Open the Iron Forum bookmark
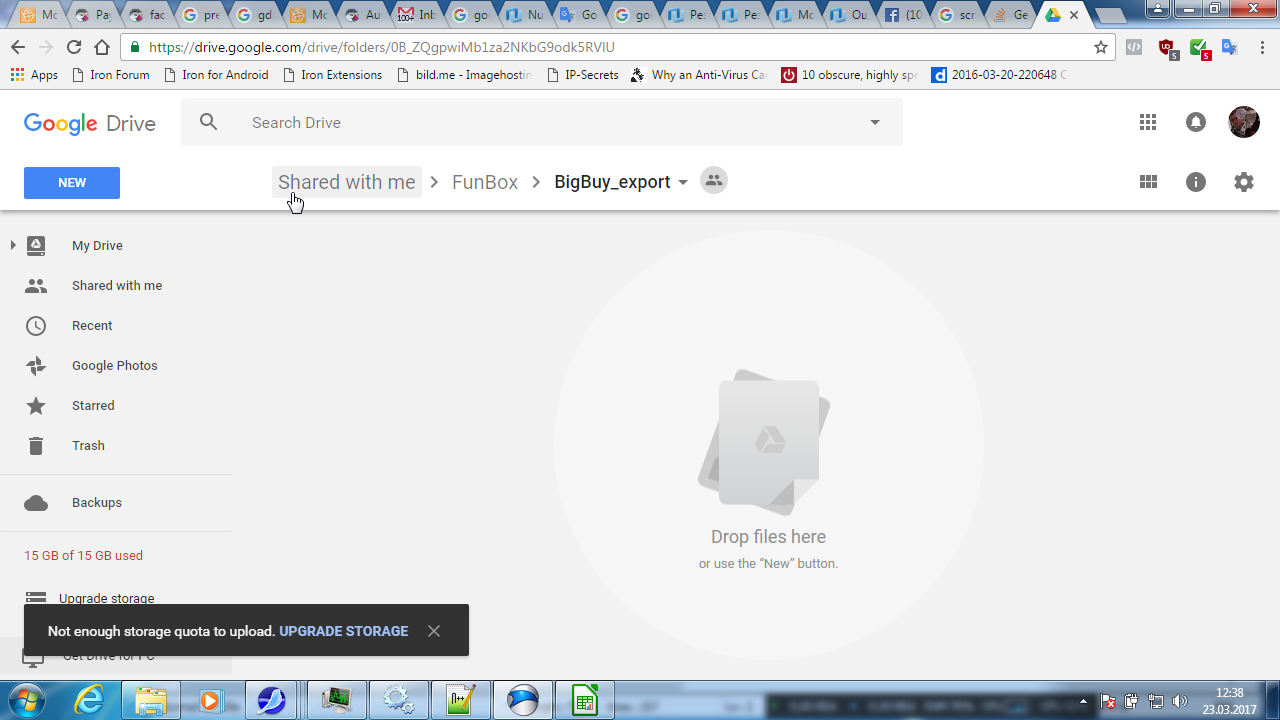This screenshot has height=720, width=1280. (x=111, y=75)
